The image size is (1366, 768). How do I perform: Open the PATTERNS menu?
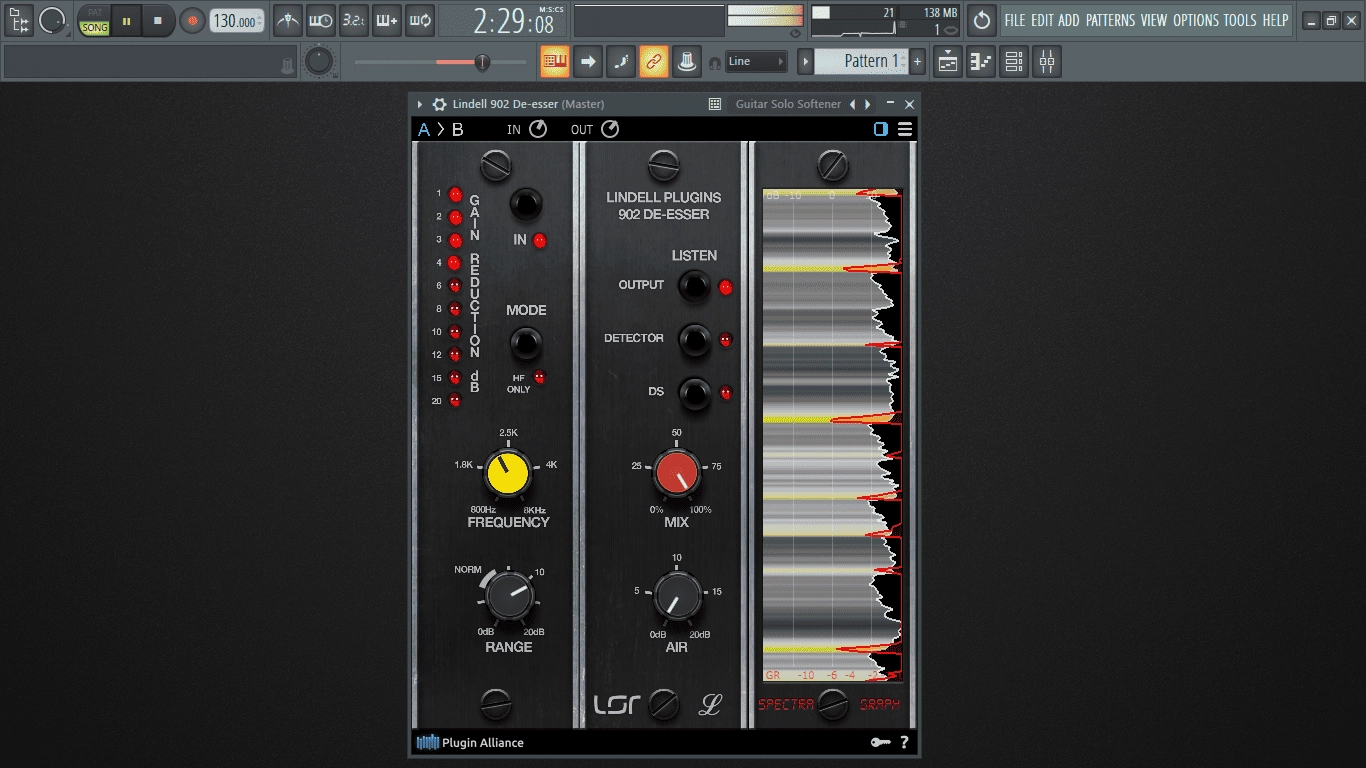click(x=1111, y=20)
